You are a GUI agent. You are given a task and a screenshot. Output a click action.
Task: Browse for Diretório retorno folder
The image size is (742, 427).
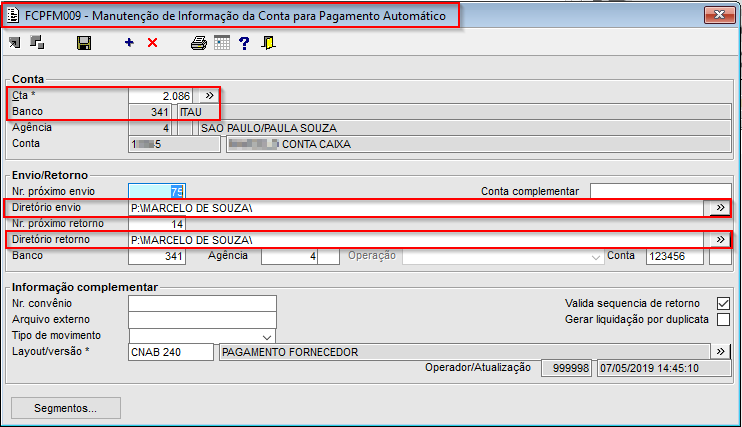[720, 240]
